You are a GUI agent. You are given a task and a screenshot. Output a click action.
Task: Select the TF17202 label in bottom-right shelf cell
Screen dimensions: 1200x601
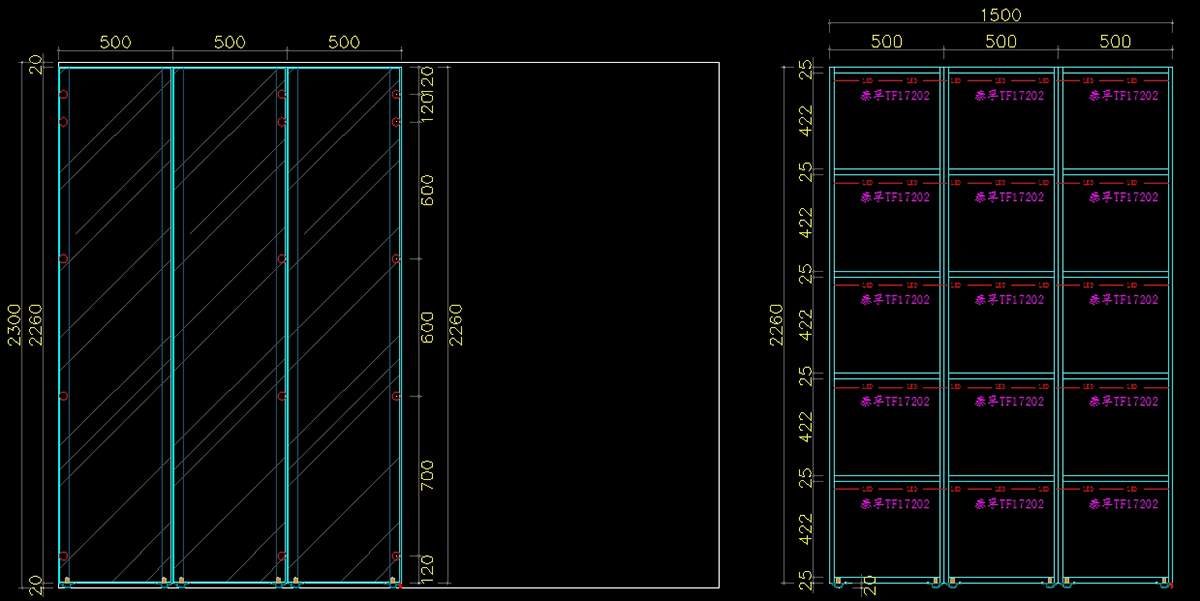click(1124, 504)
